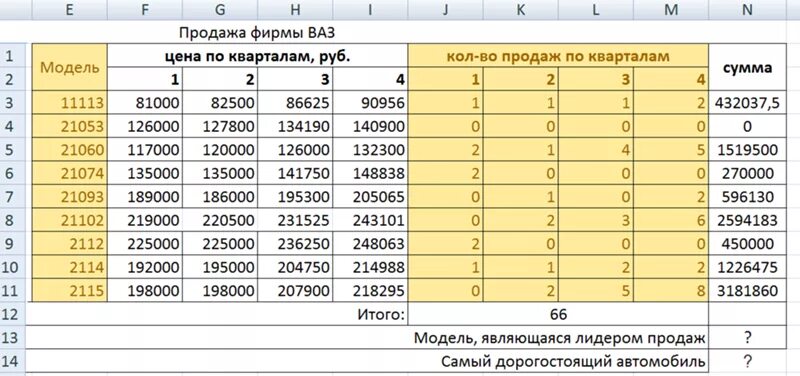Click the title cell 'Продажа фирмы ВАЗ'
Image resolution: width=800 pixels, height=376 pixels.
(x=257, y=33)
